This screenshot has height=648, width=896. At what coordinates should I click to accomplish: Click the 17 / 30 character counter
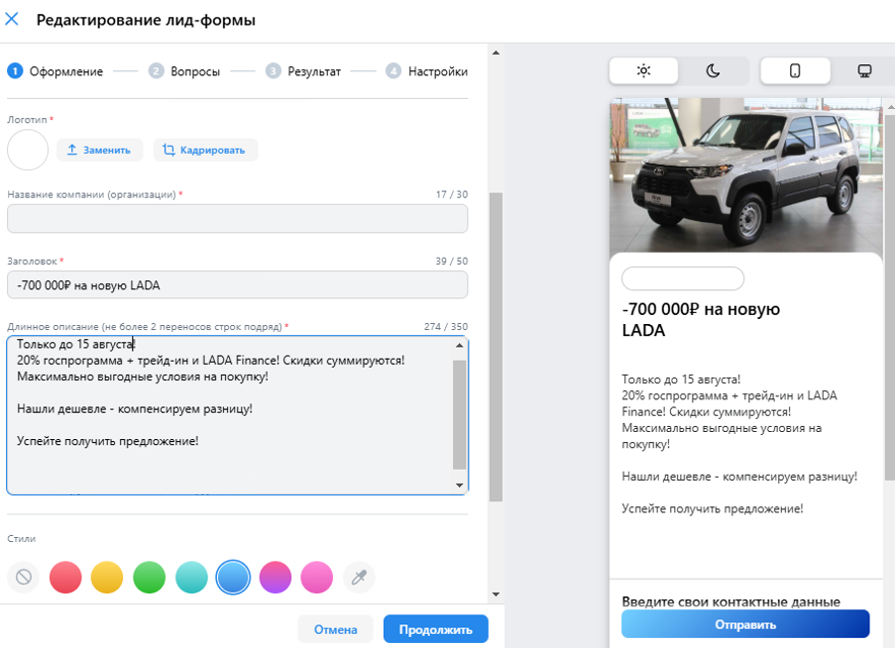tap(451, 194)
